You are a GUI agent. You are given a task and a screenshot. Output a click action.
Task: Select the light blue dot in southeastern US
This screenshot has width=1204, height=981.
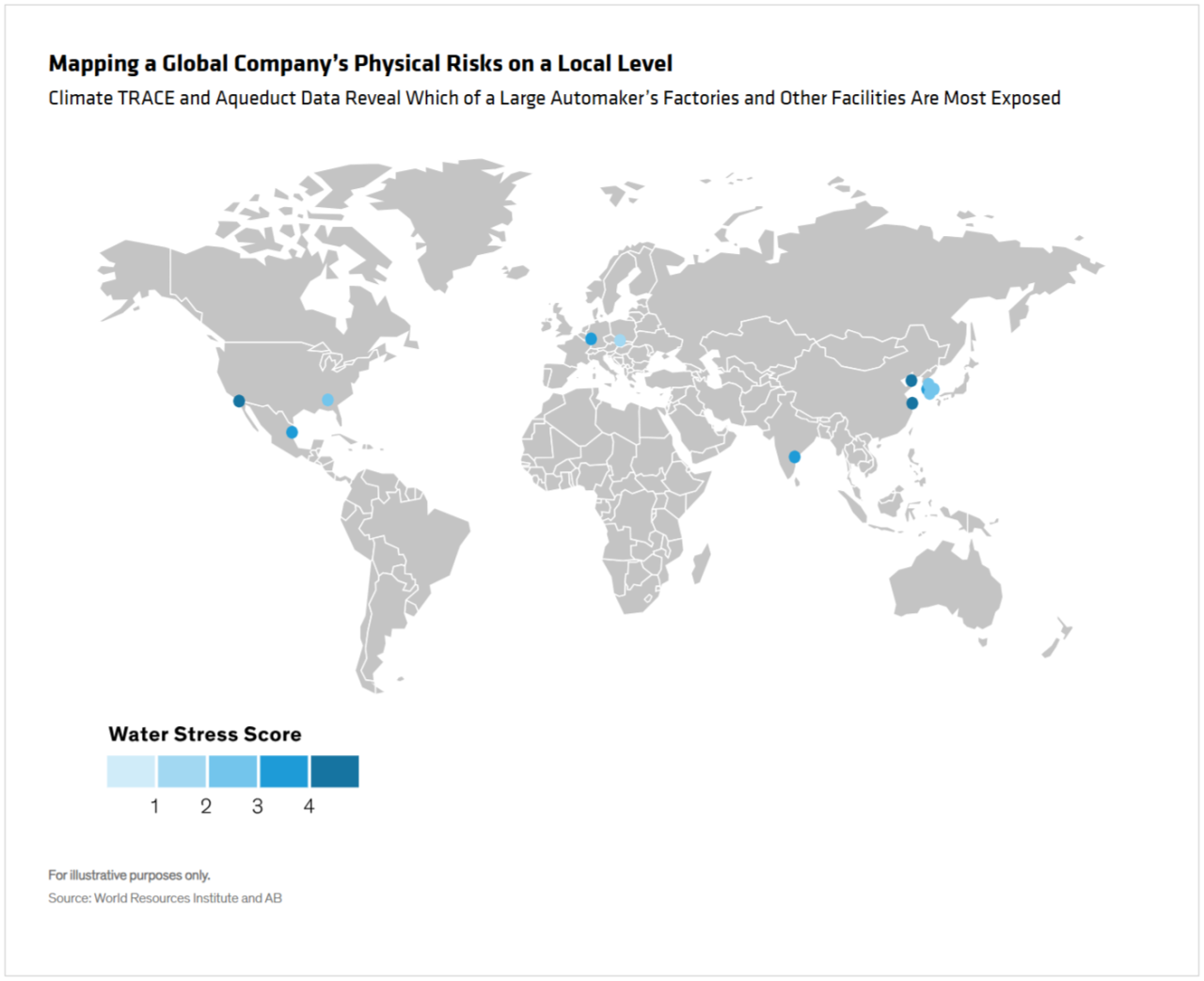click(328, 400)
